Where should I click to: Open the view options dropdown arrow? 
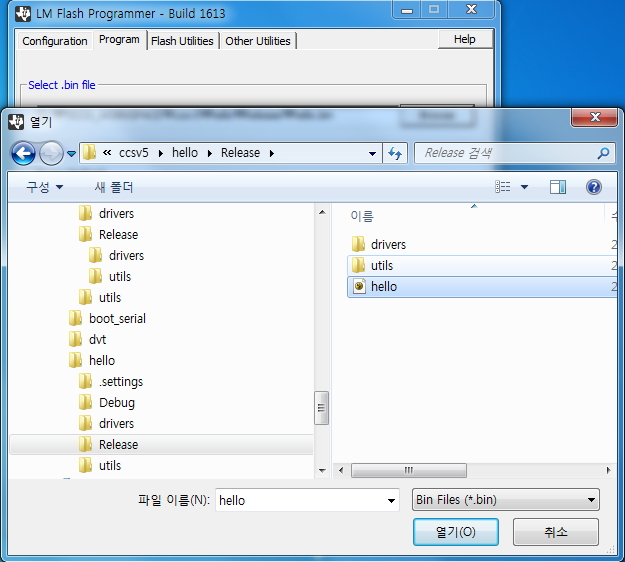pyautogui.click(x=525, y=187)
